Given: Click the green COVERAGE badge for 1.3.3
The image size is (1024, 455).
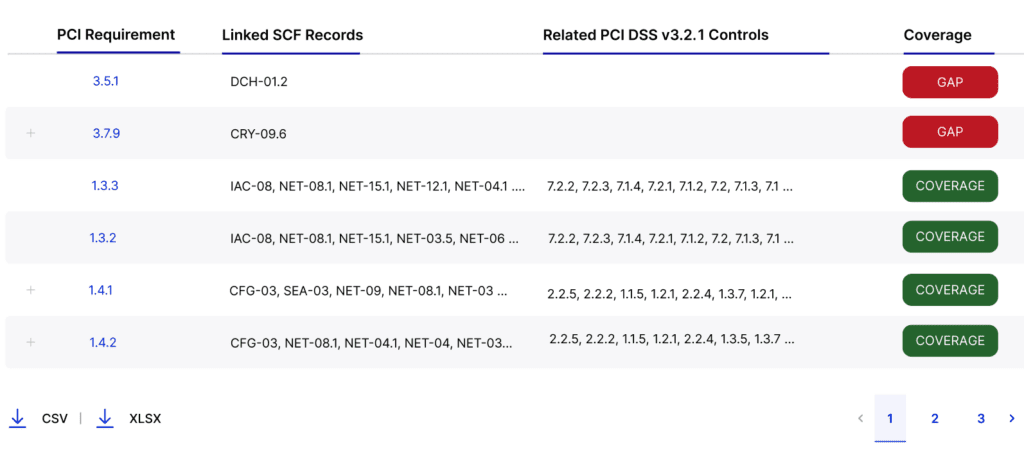Looking at the screenshot, I should pos(950,186).
